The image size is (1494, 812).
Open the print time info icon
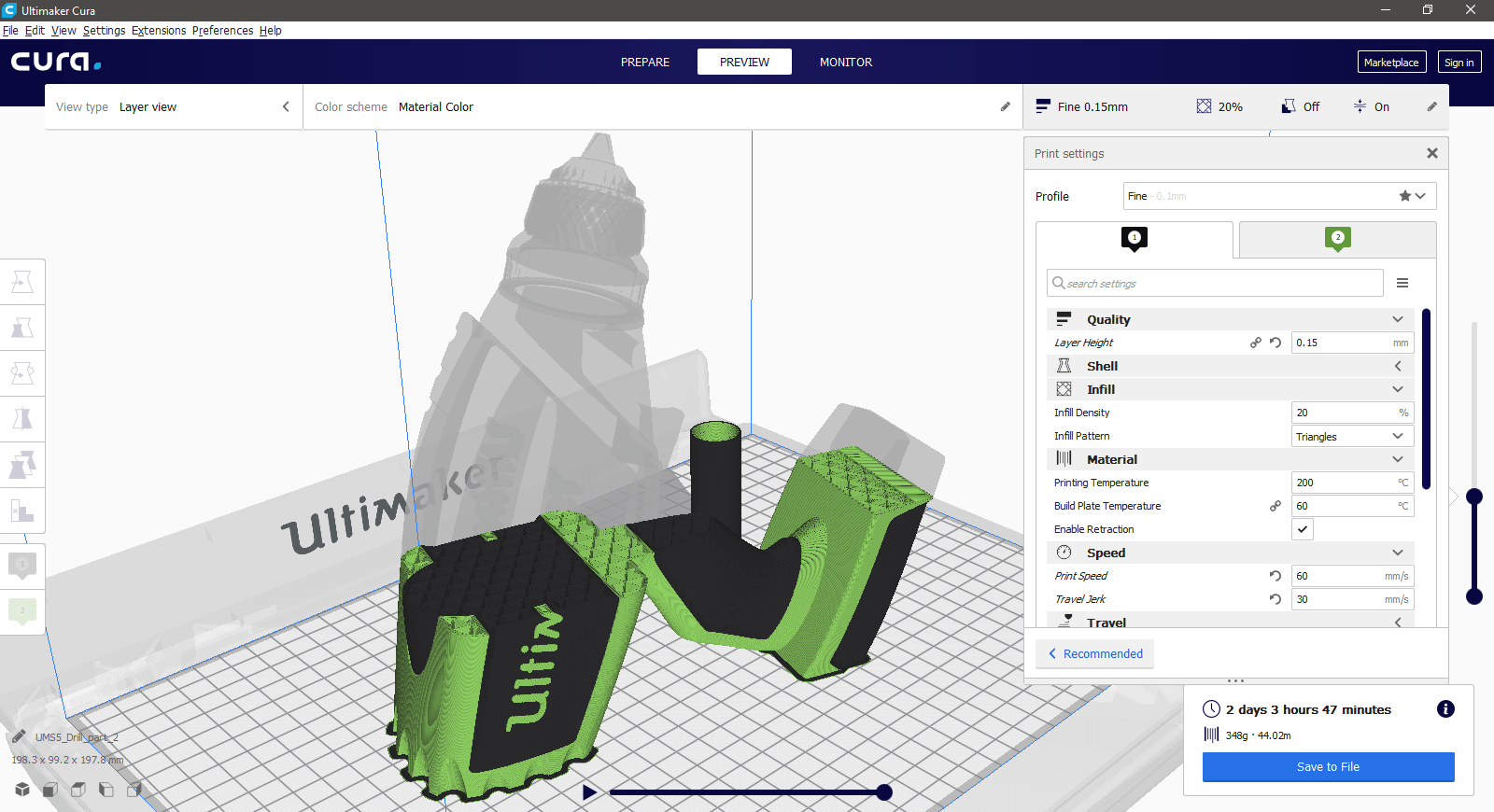click(1445, 709)
